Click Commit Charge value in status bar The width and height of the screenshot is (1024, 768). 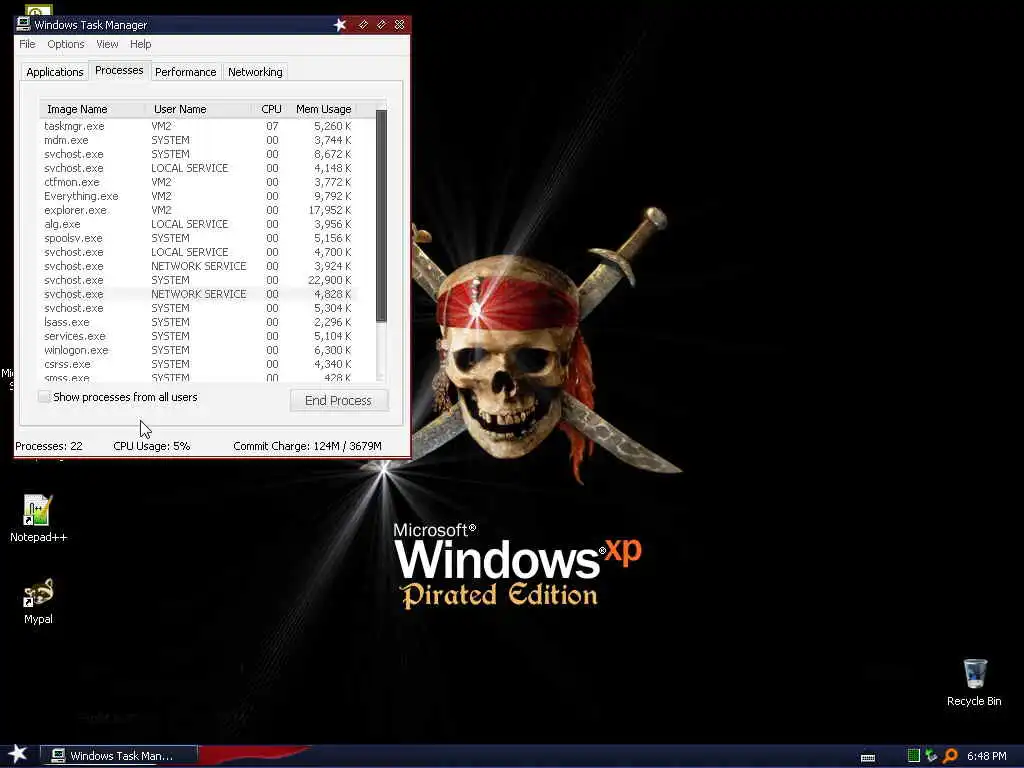(308, 446)
